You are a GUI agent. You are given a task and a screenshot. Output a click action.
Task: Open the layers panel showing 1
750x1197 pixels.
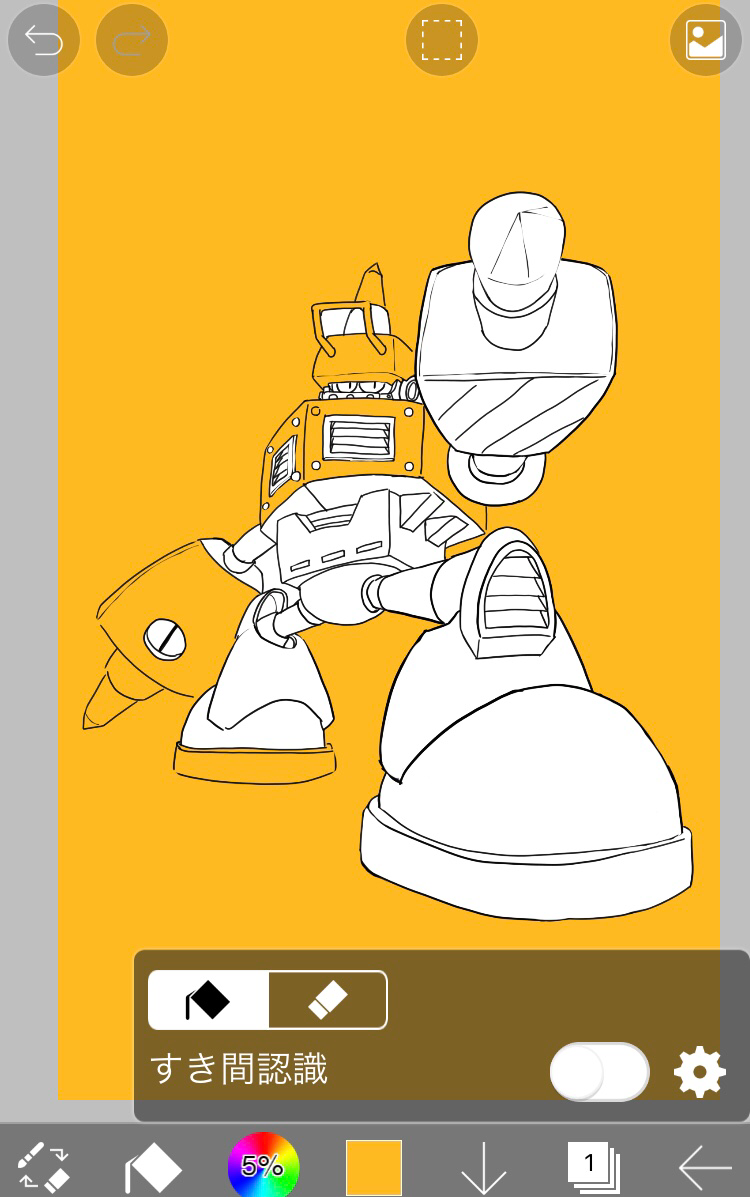point(593,1166)
